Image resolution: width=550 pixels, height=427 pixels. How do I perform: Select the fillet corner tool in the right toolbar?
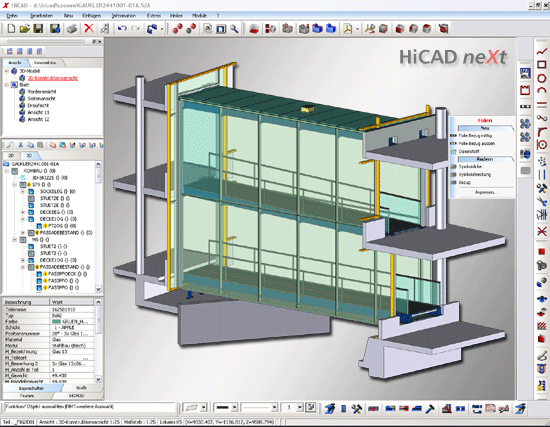coord(542,132)
